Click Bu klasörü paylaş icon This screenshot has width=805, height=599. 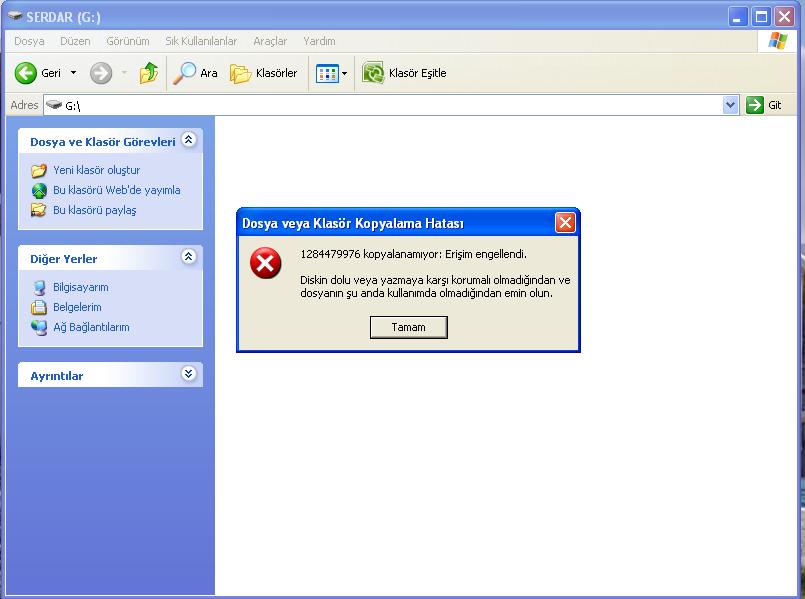pos(39,210)
